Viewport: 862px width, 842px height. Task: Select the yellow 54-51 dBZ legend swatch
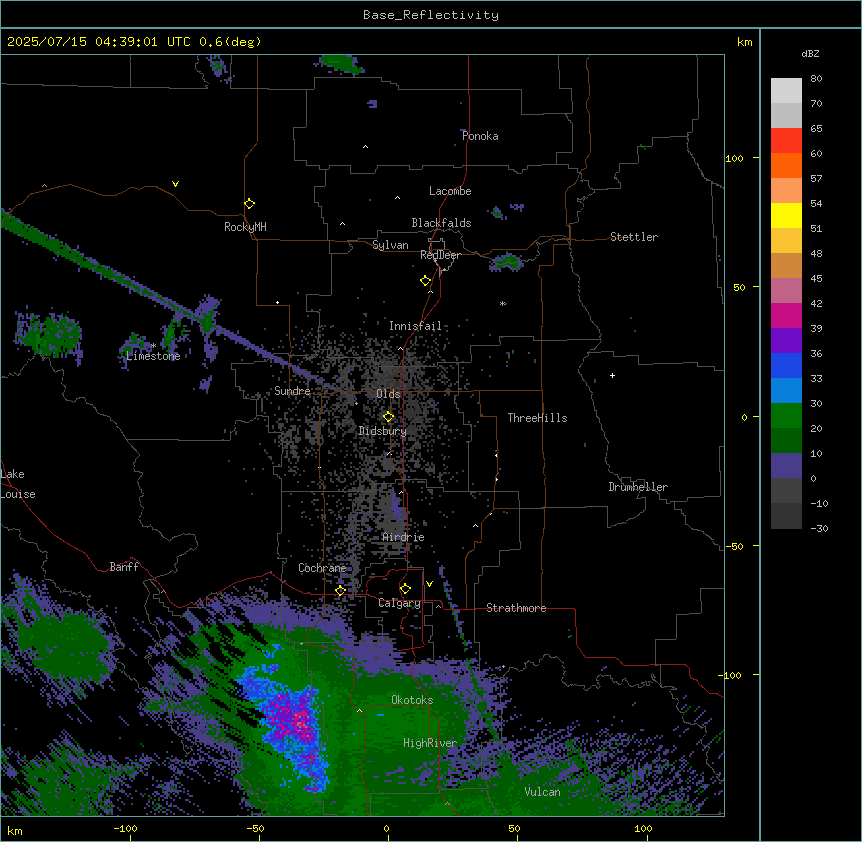[x=786, y=215]
